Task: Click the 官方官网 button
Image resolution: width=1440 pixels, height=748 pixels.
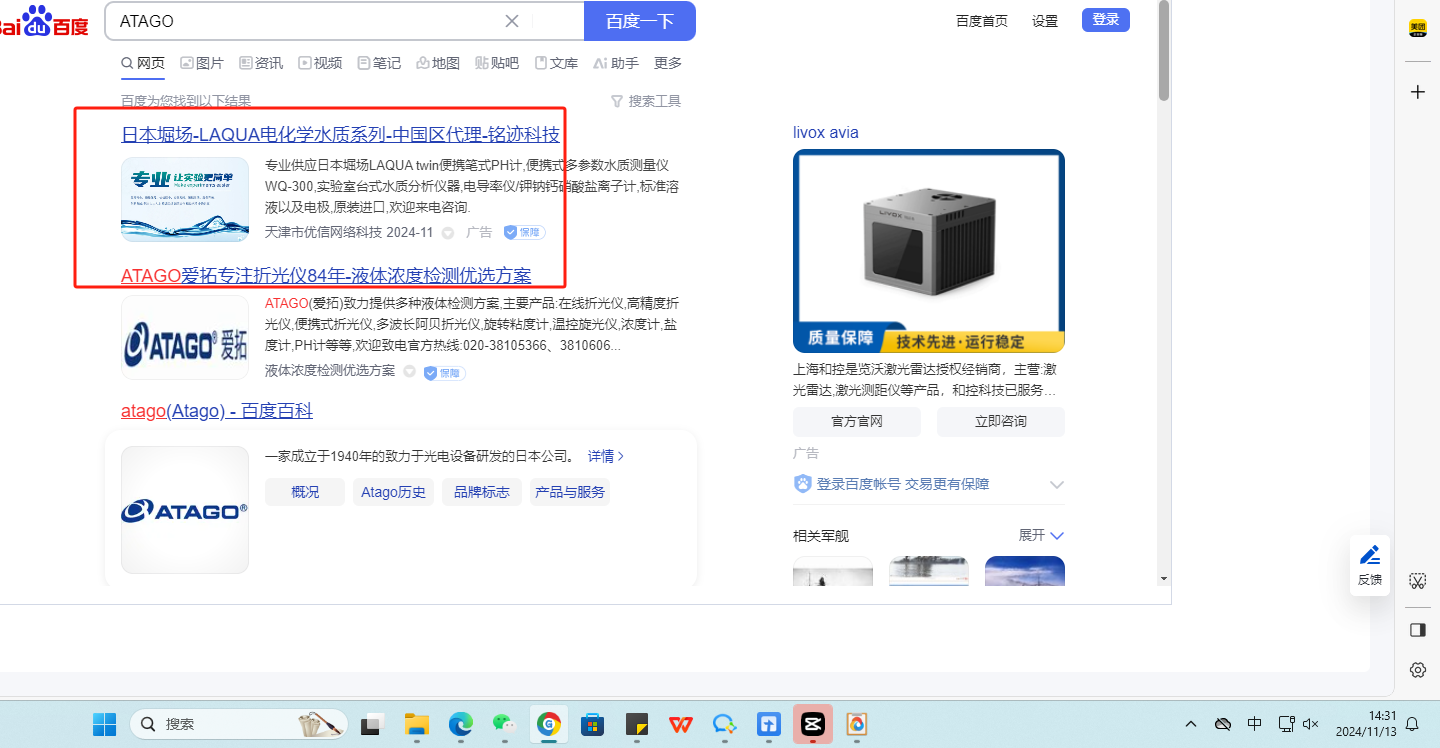Action: (x=857, y=421)
